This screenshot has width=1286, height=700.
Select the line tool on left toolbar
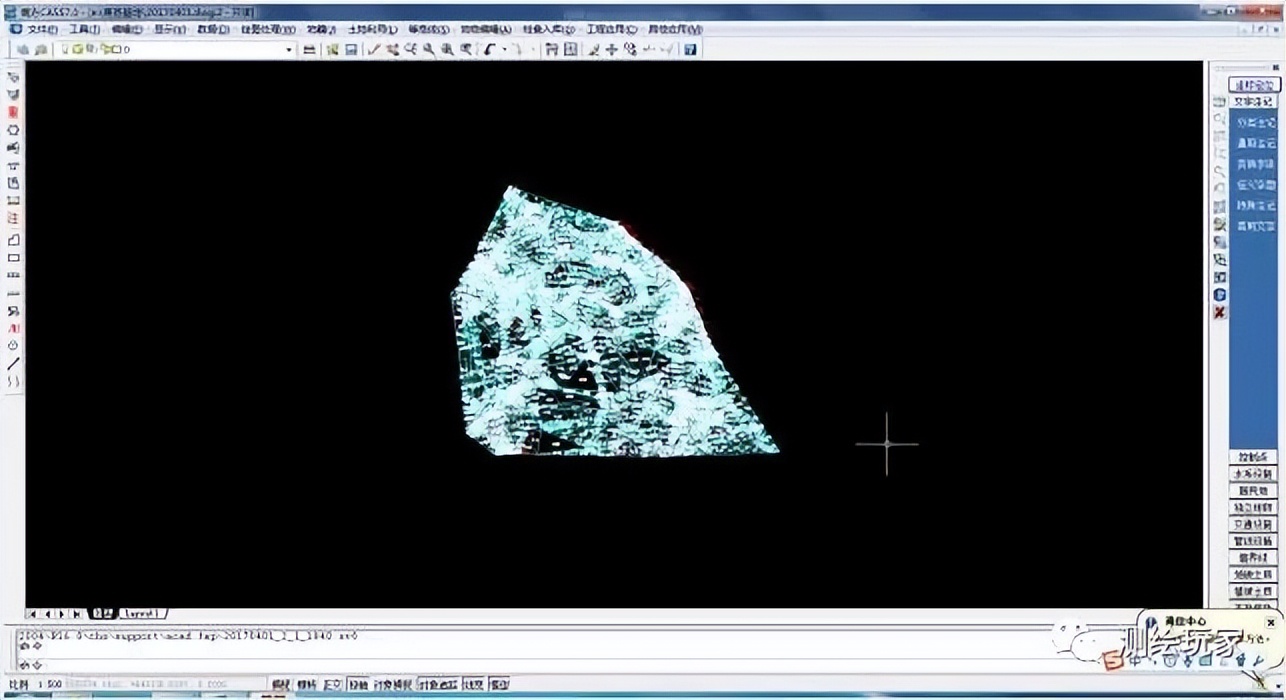pyautogui.click(x=13, y=364)
